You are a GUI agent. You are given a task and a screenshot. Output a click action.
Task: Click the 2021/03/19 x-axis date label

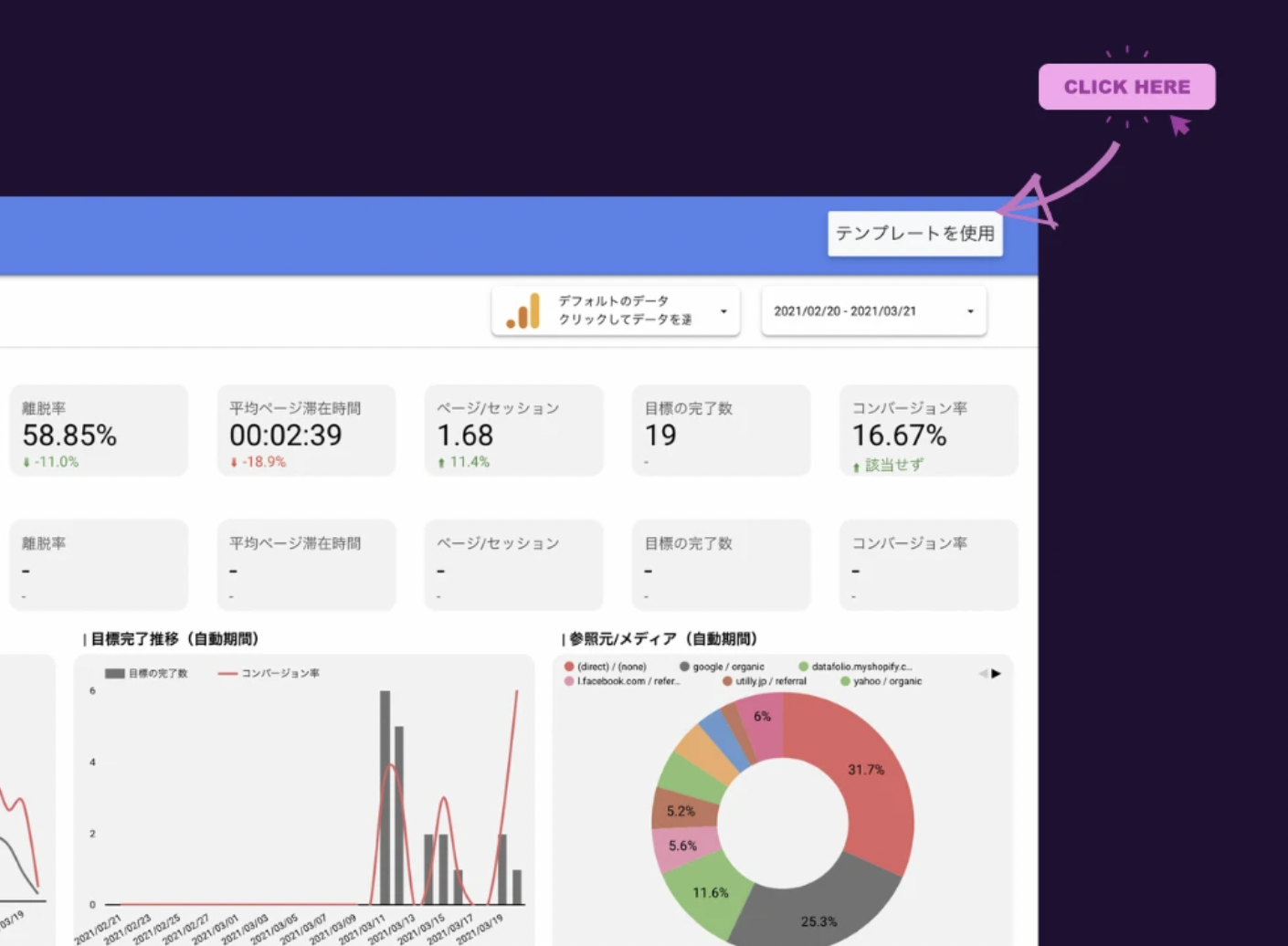coord(480,928)
